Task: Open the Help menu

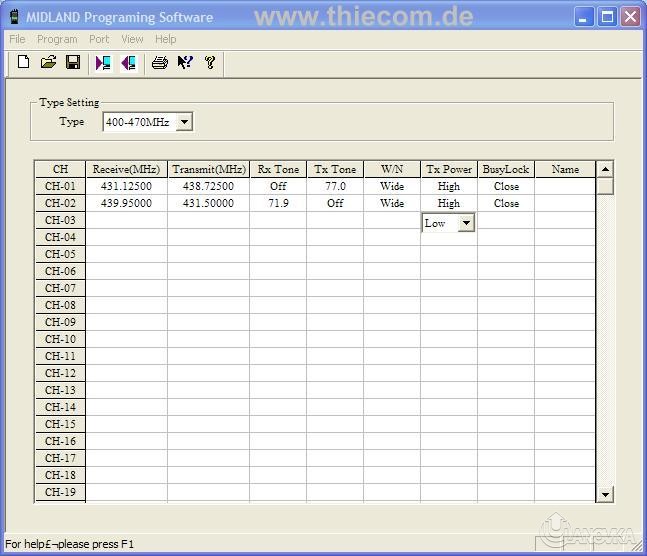Action: pos(166,39)
